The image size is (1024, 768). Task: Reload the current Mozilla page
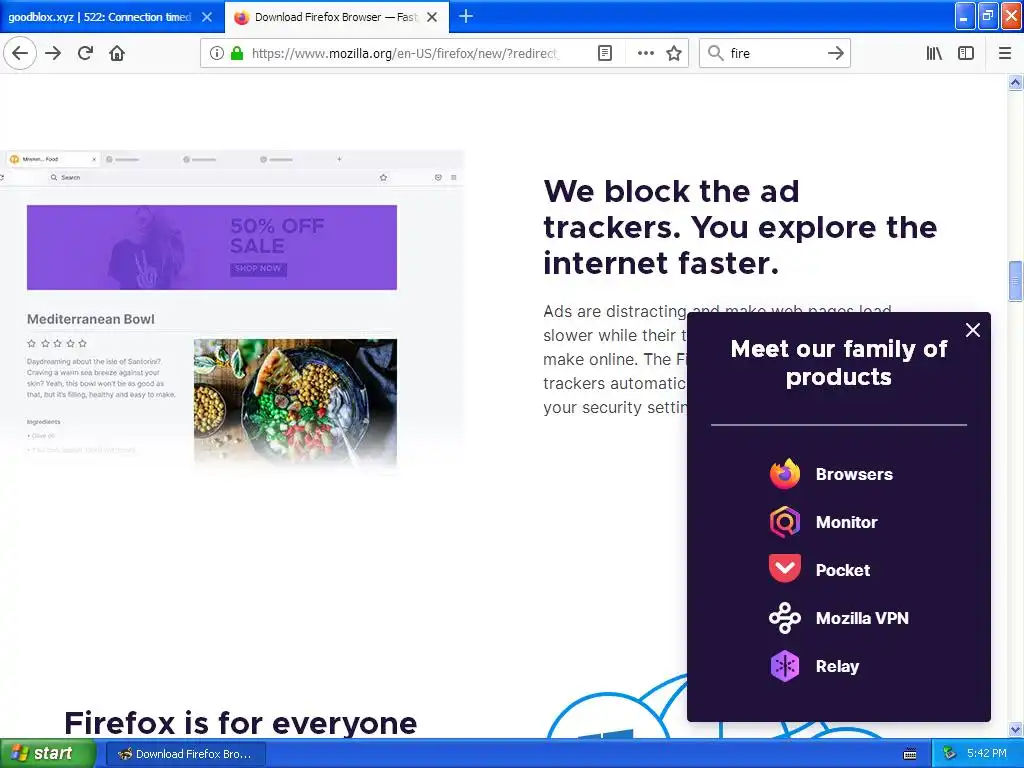pos(85,53)
